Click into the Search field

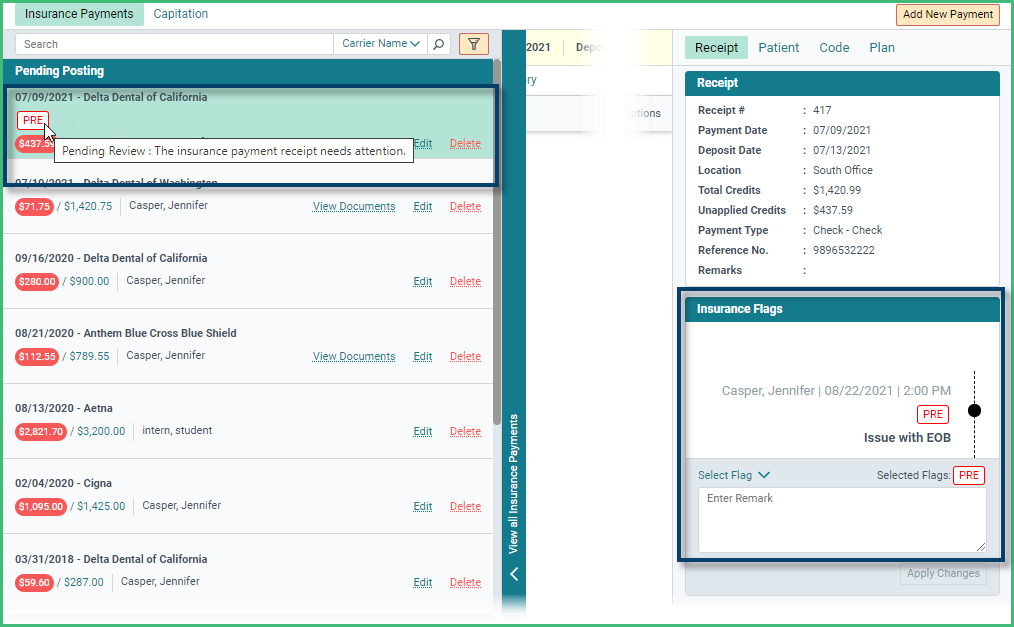(174, 44)
